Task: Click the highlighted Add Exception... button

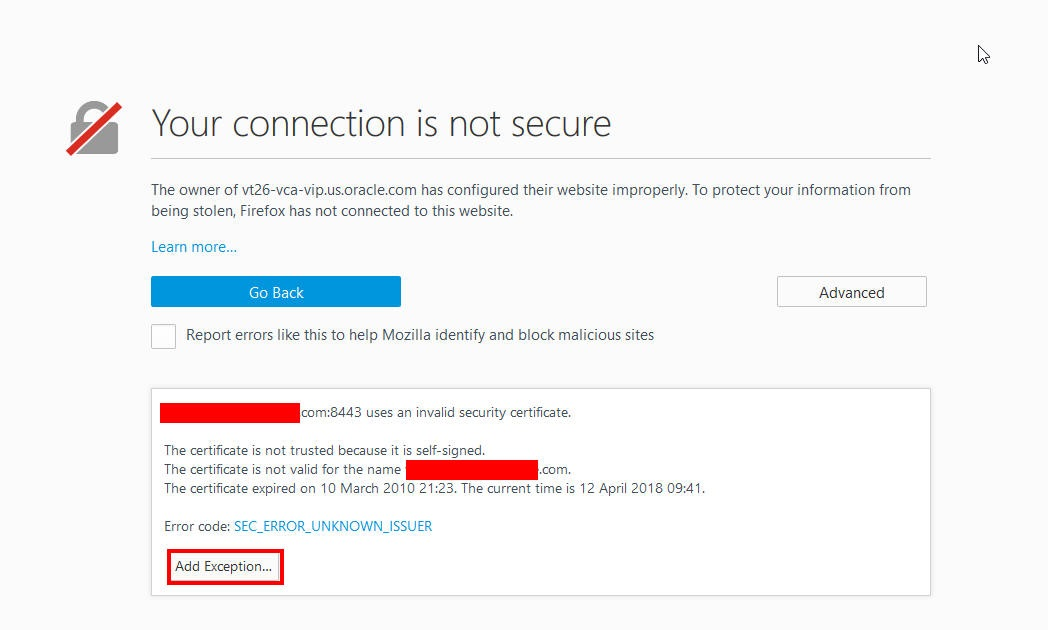Action: (x=224, y=566)
